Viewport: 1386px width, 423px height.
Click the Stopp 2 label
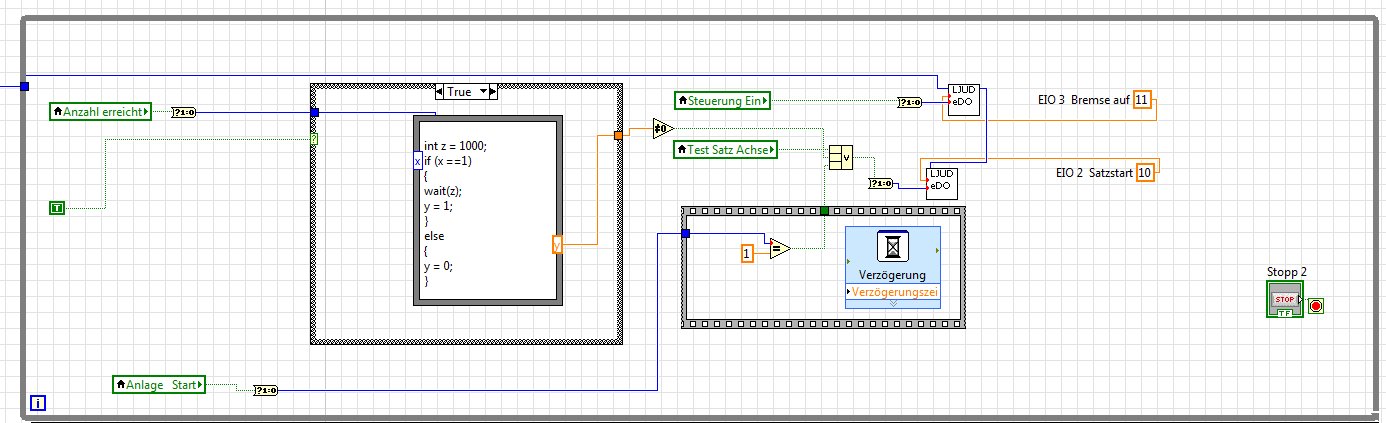(x=1287, y=271)
